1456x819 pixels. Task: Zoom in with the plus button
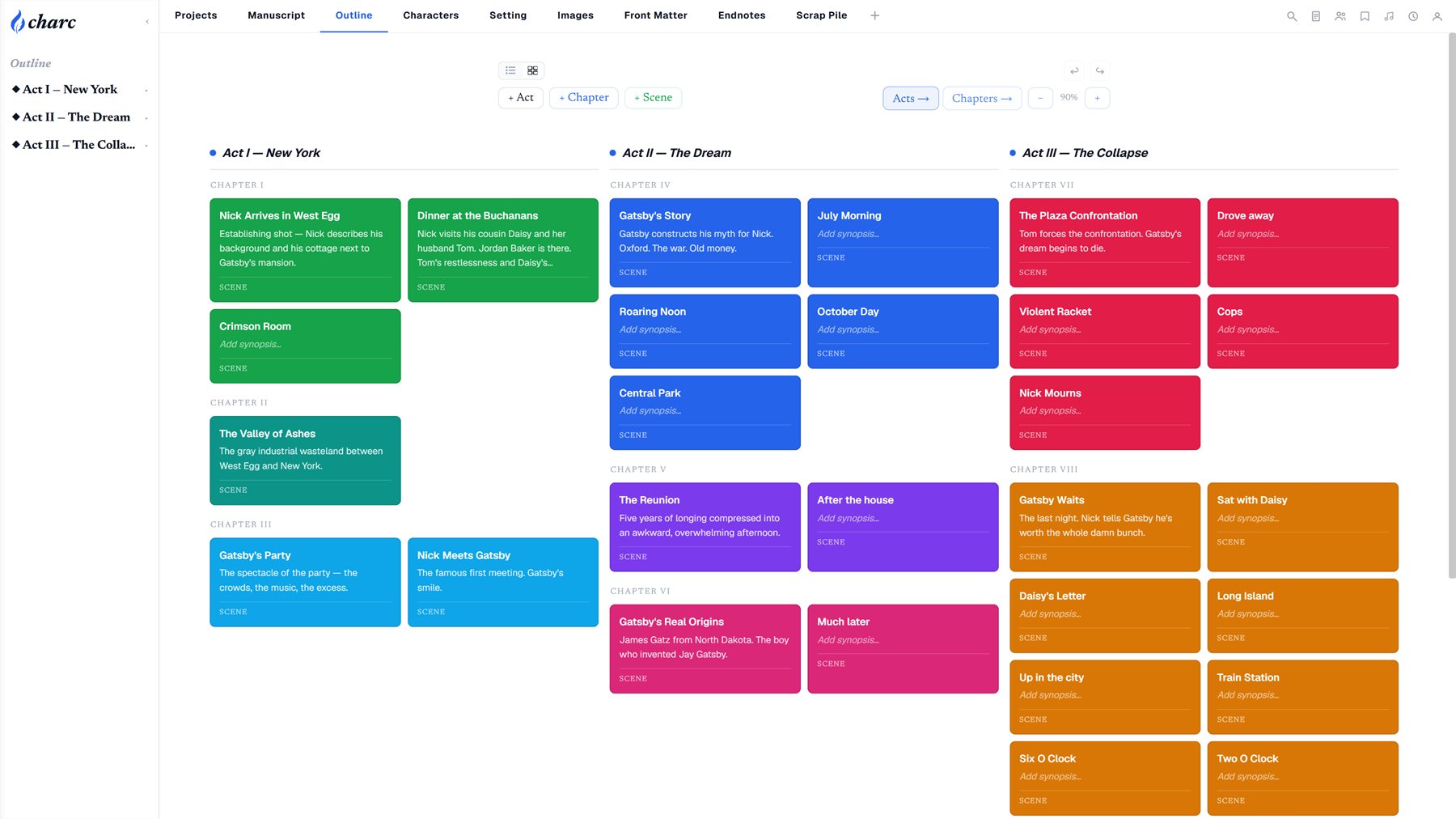1097,98
